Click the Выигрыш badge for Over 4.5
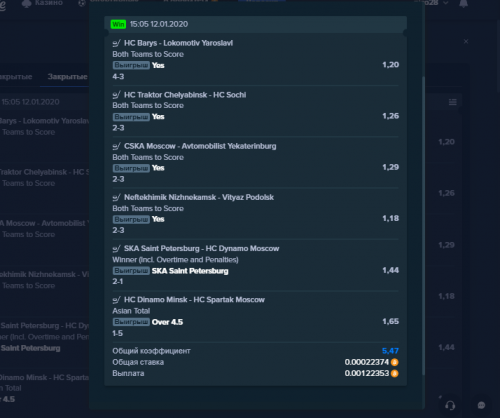 tap(131, 322)
